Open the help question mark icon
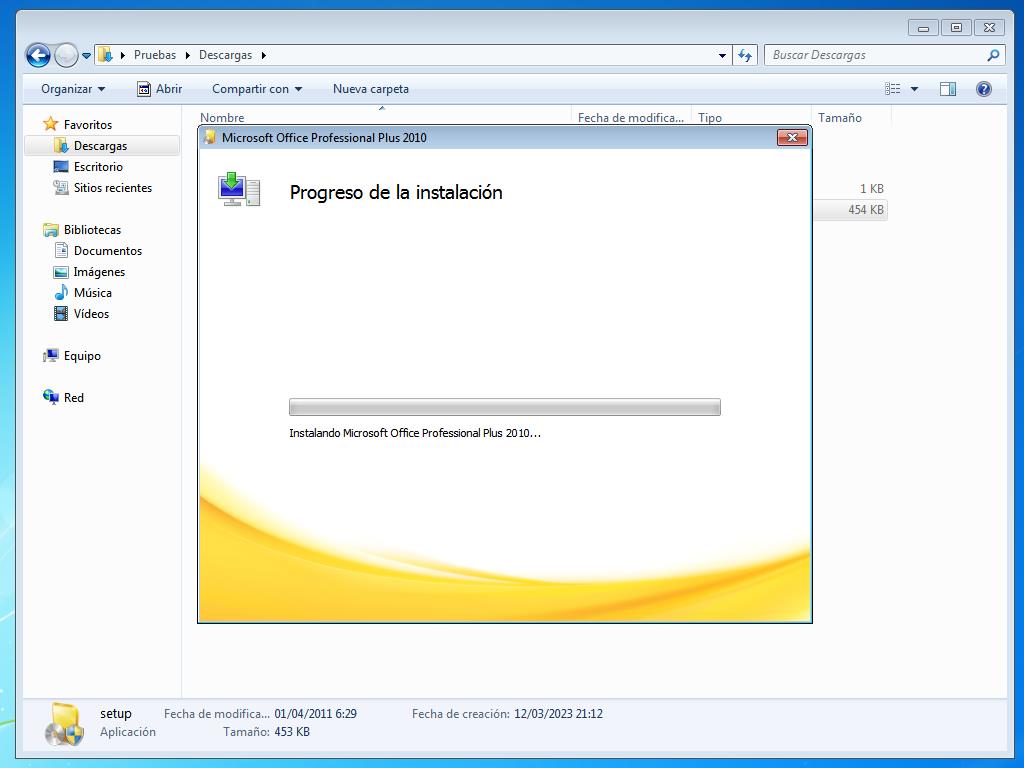Screen dimensions: 1024x768 pyautogui.click(x=983, y=89)
